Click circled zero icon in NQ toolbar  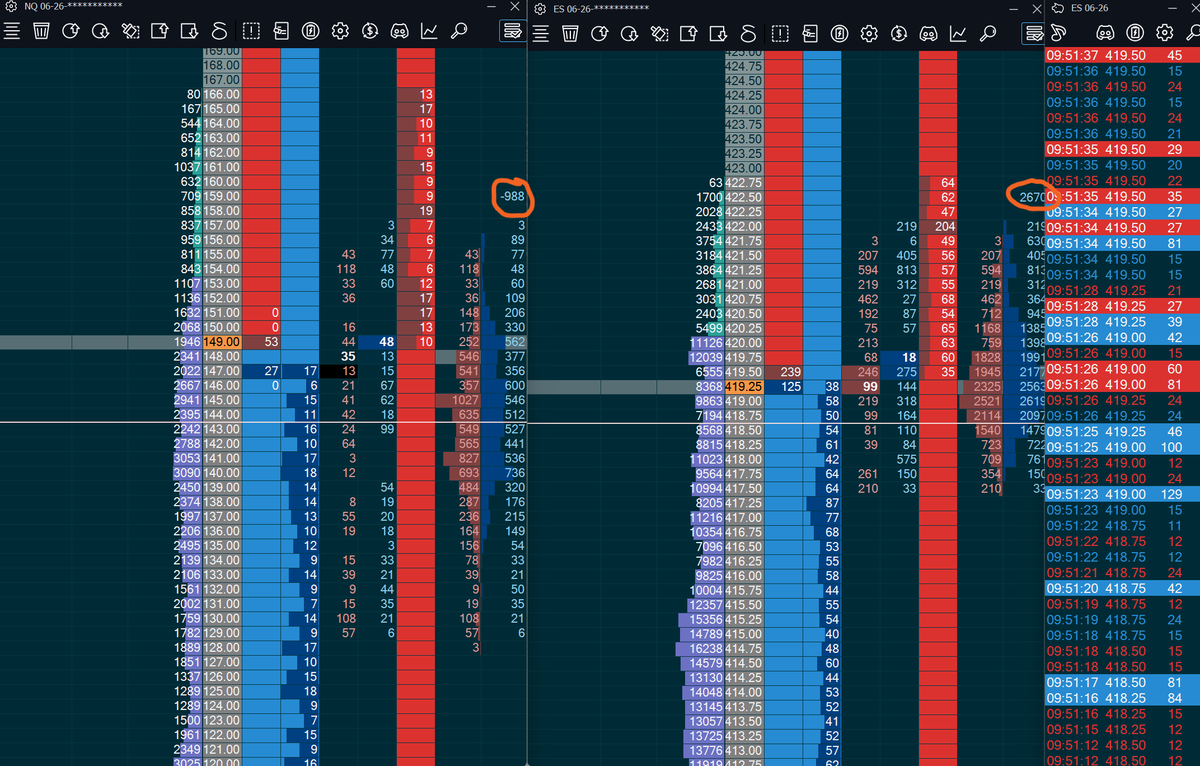point(310,31)
